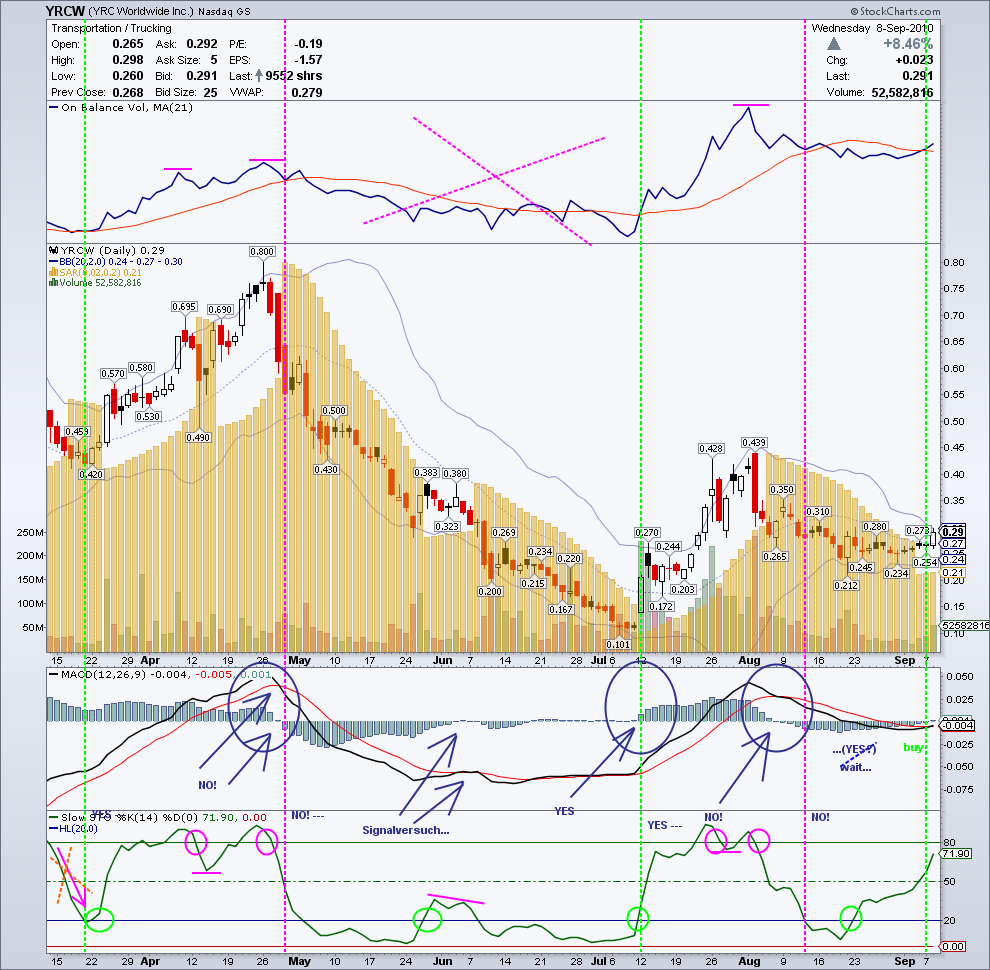Screen dimensions: 990x970
Task: Click the Ask price 0.292
Action: [202, 44]
